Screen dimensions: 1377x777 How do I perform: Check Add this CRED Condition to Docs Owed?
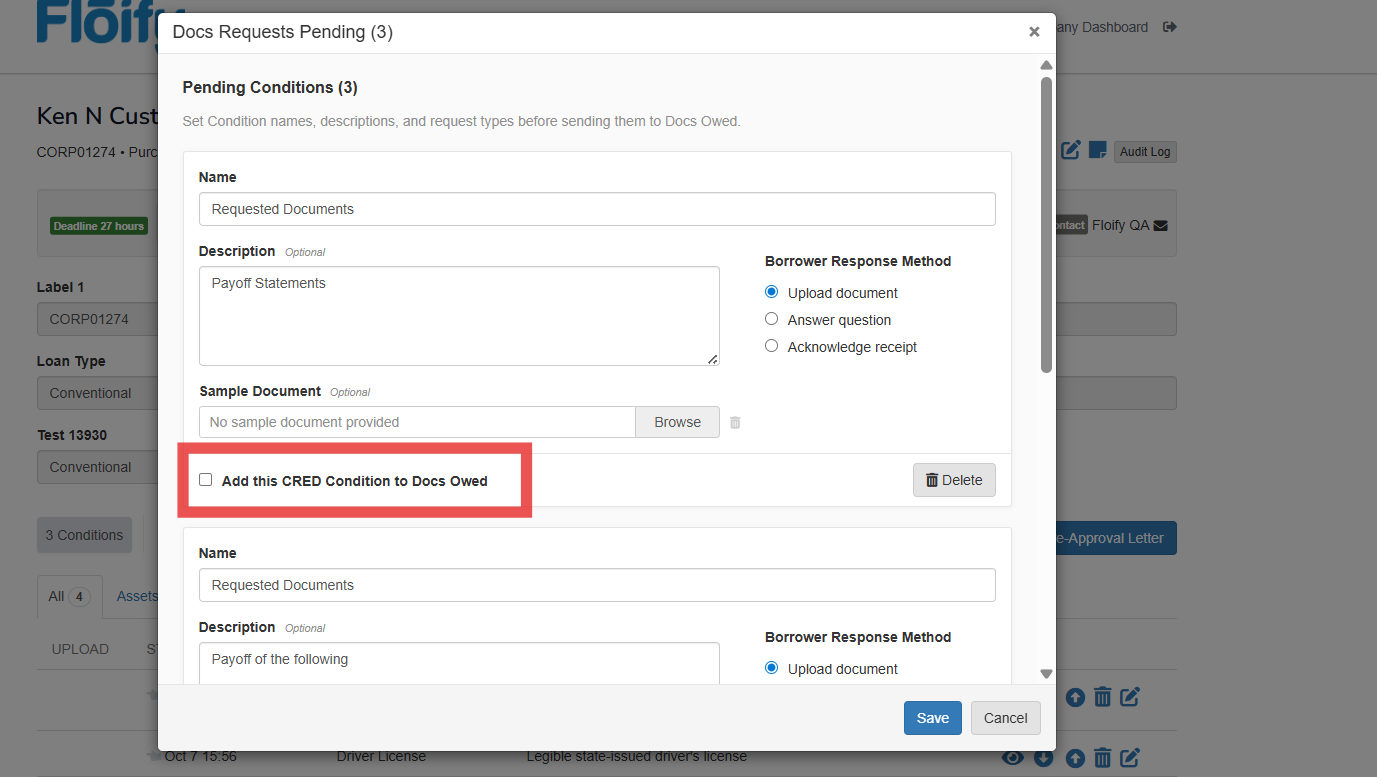pyautogui.click(x=206, y=480)
